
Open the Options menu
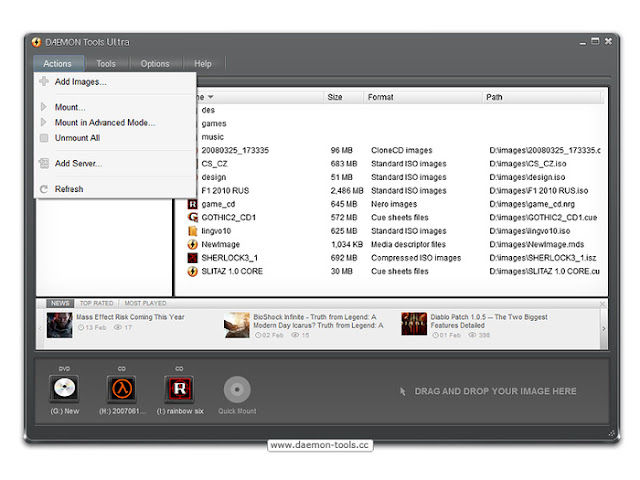click(x=155, y=64)
